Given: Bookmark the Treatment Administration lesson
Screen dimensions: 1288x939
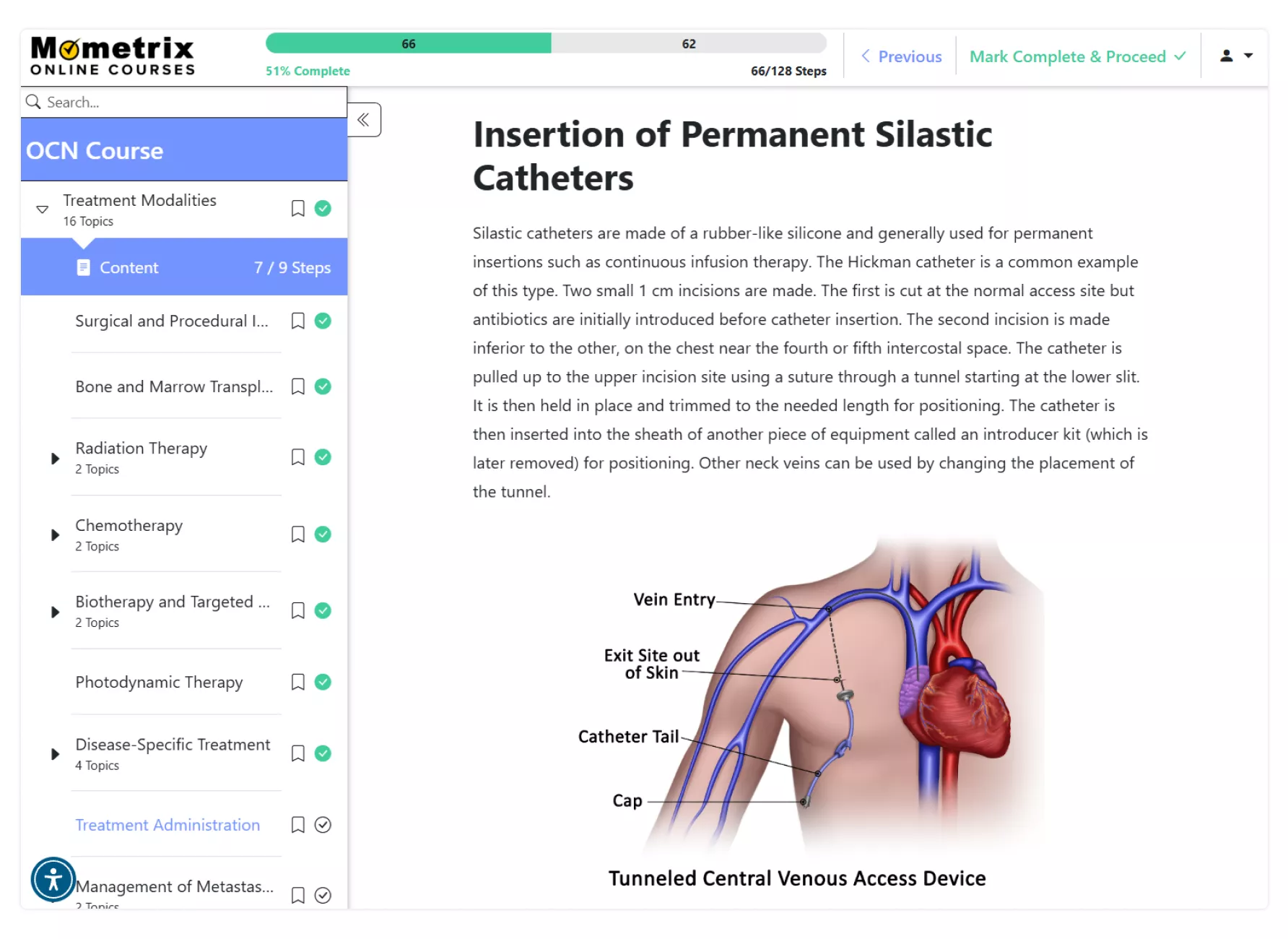Looking at the screenshot, I should 297,825.
